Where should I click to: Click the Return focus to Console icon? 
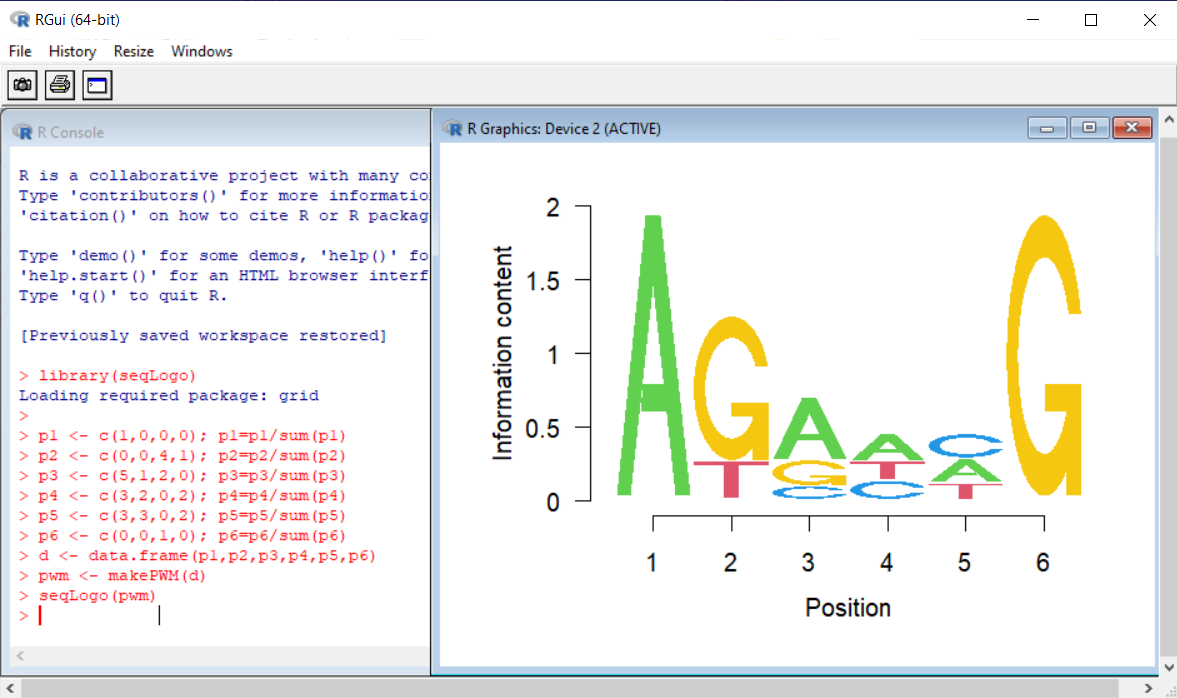(x=97, y=86)
